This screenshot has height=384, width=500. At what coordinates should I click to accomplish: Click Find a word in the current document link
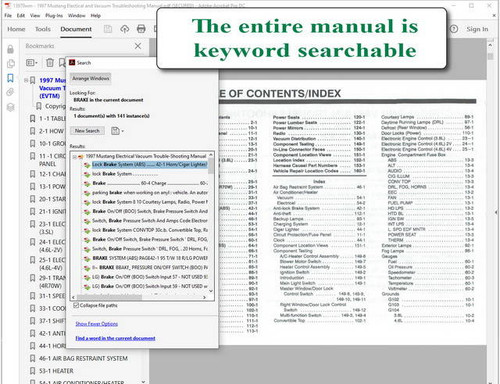click(115, 338)
